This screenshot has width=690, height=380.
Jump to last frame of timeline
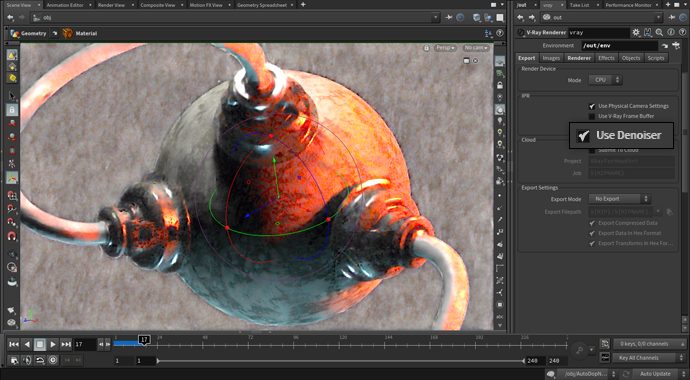point(66,344)
